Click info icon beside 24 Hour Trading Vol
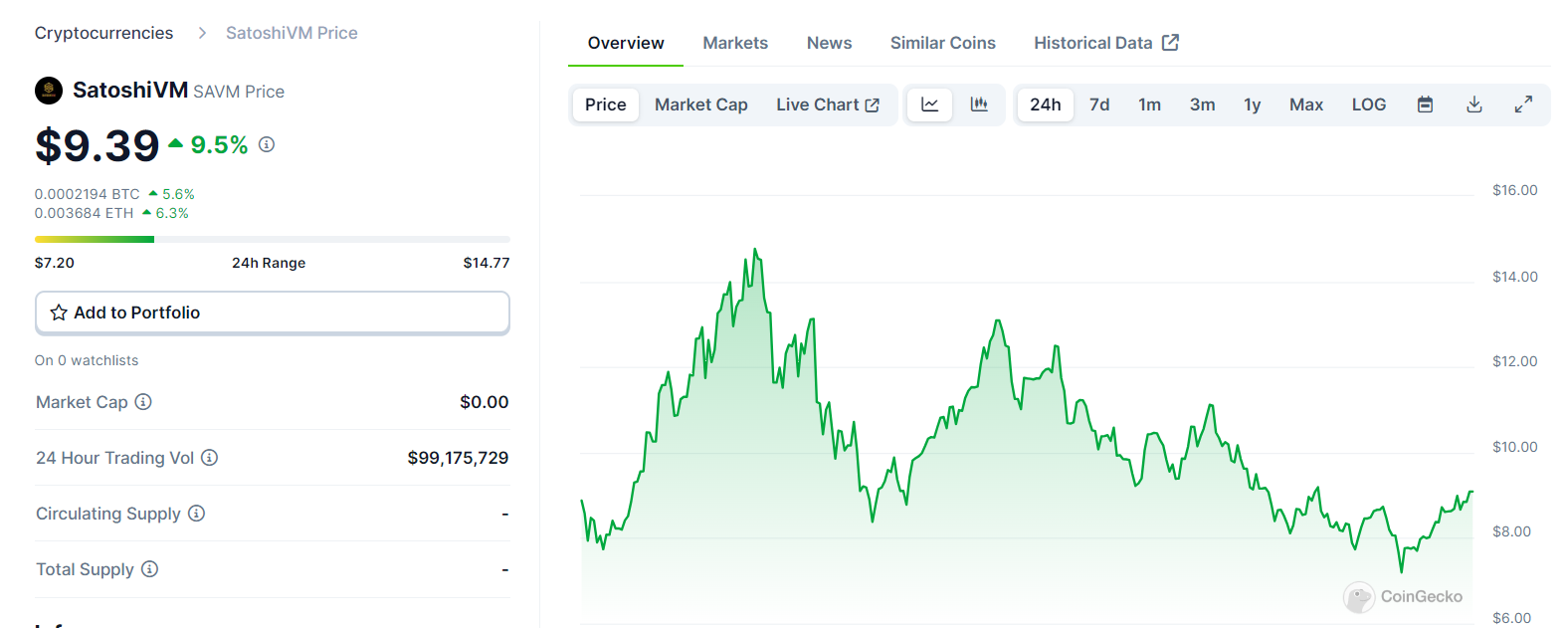Screen dimensions: 1568x628 coord(209,458)
